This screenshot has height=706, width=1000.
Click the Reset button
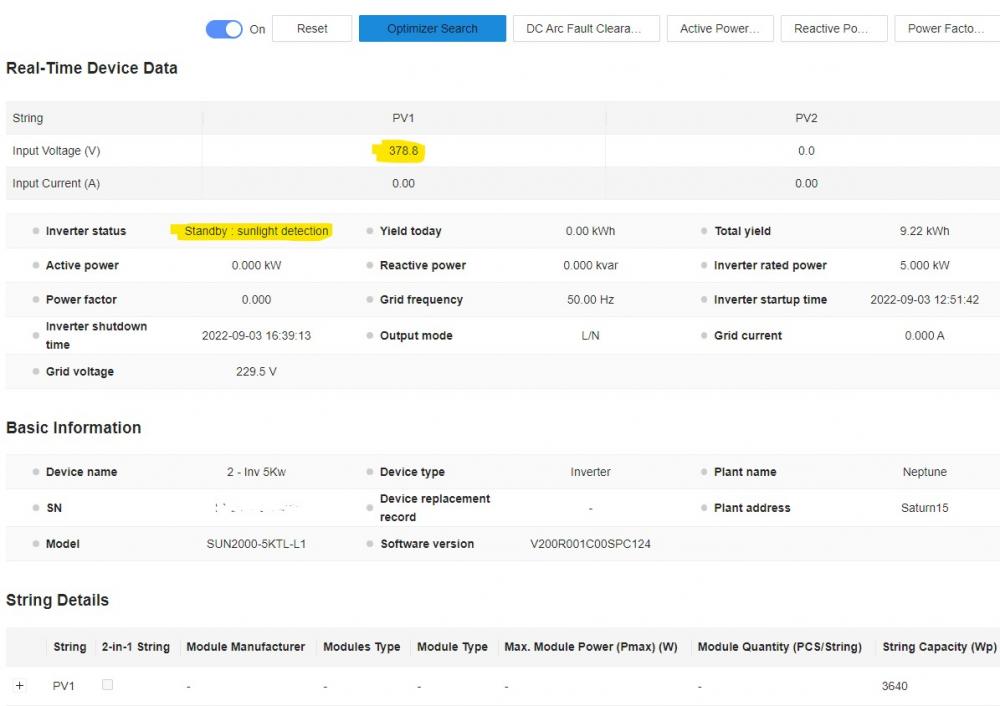pos(312,29)
